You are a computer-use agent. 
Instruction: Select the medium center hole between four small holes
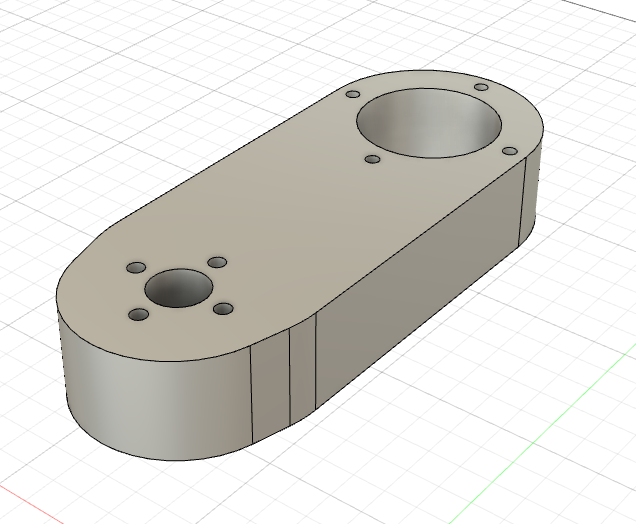click(x=178, y=288)
